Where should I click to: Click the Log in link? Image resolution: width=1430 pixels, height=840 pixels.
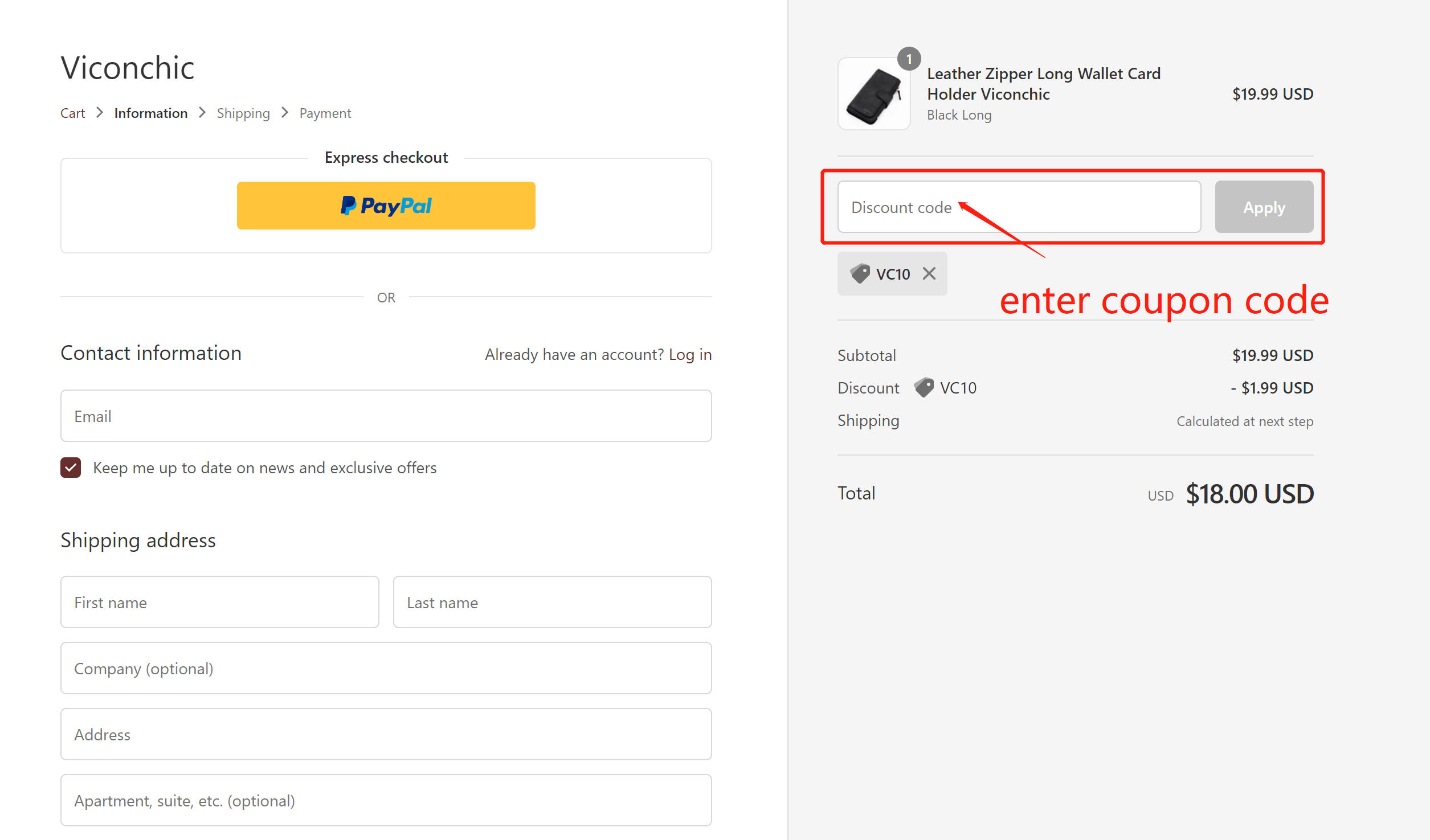click(x=690, y=354)
